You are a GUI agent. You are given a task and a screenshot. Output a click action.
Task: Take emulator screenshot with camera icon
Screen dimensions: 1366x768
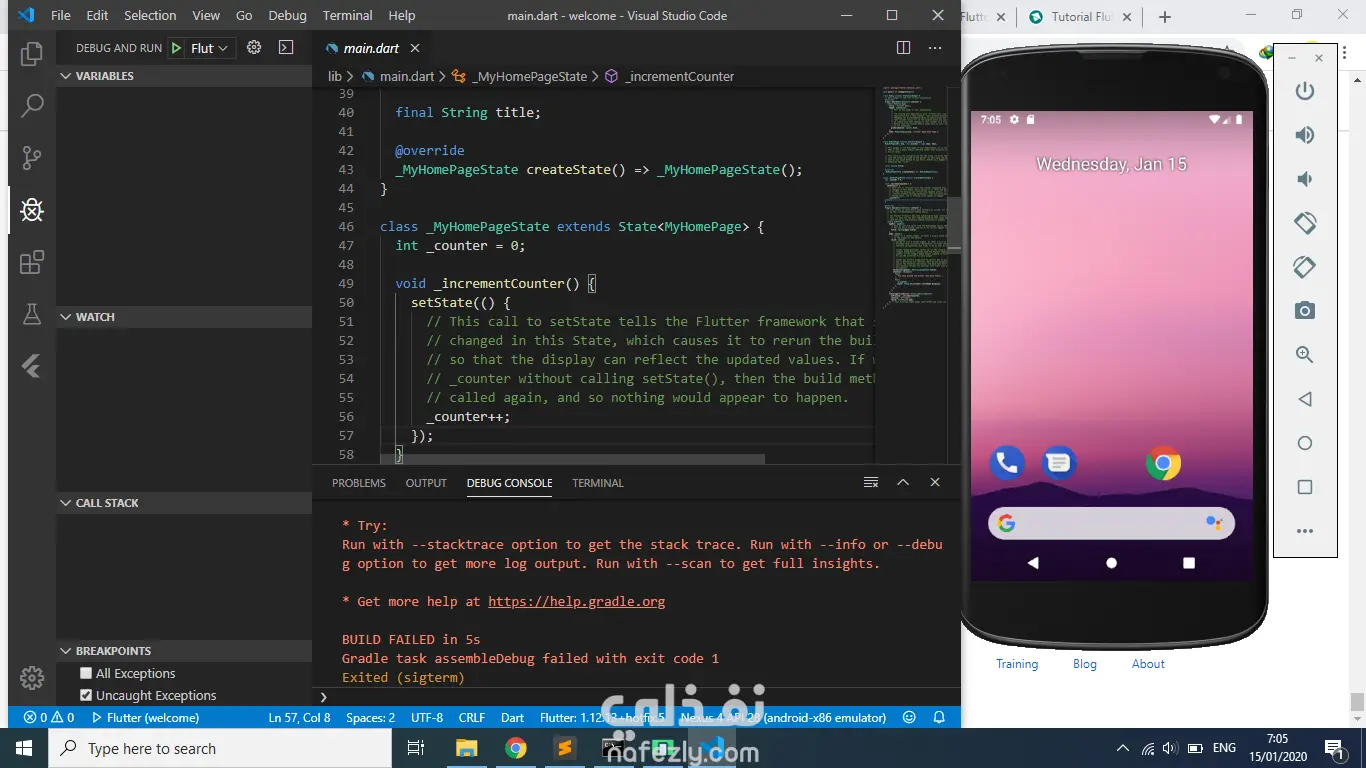tap(1304, 311)
